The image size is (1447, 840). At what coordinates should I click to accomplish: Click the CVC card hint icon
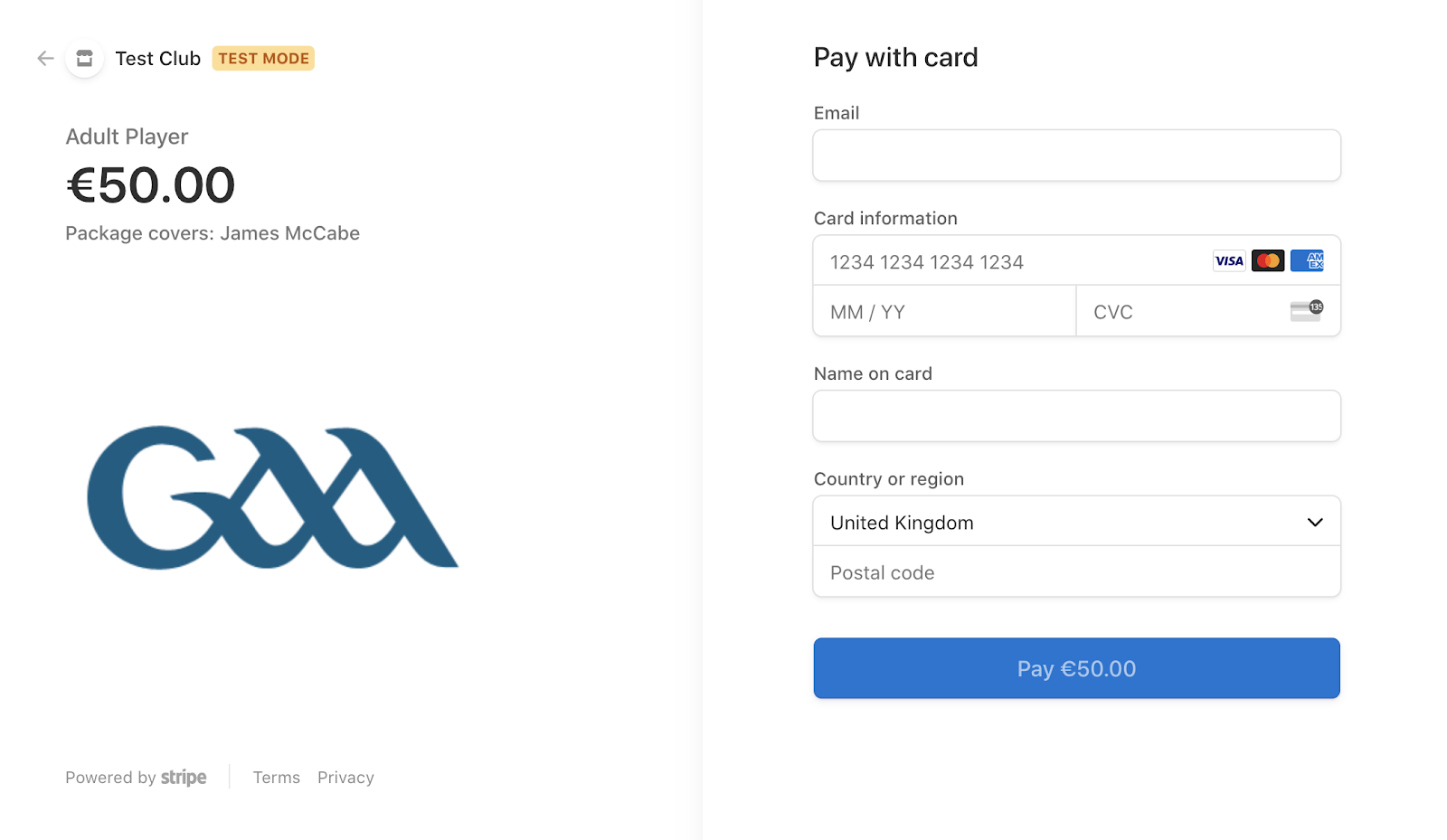(1307, 311)
